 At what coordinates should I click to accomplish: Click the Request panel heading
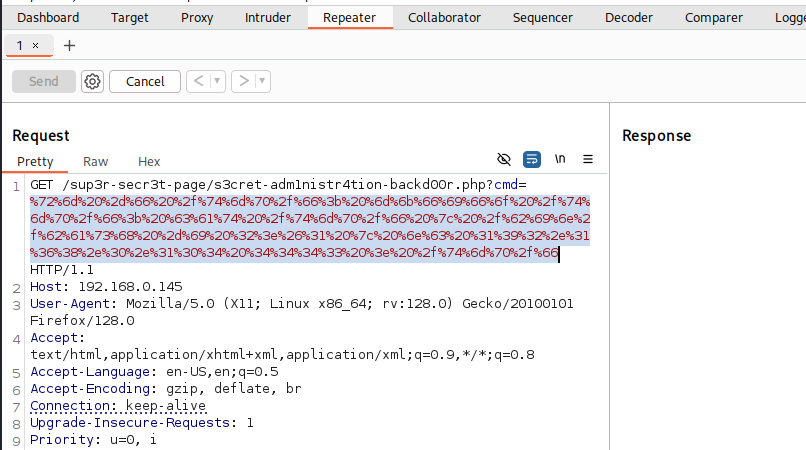click(x=41, y=136)
